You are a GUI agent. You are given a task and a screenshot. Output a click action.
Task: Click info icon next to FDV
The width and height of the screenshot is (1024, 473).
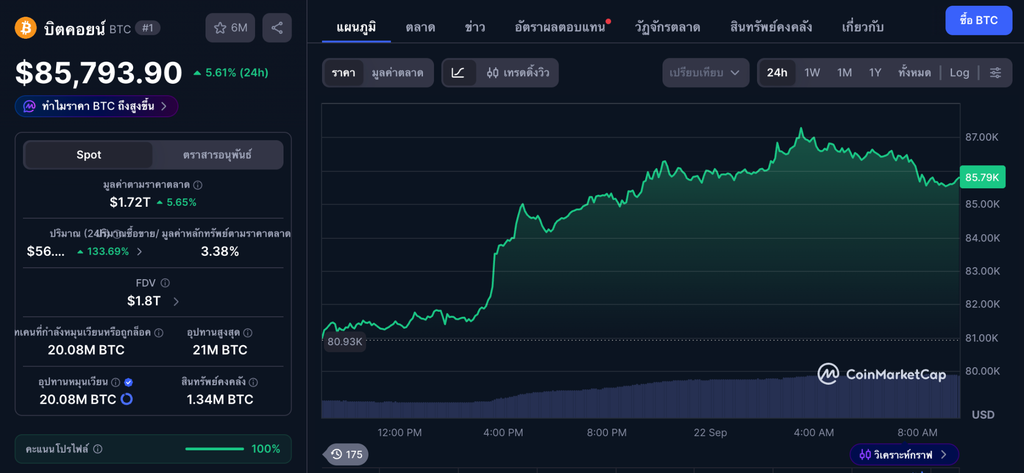165,283
